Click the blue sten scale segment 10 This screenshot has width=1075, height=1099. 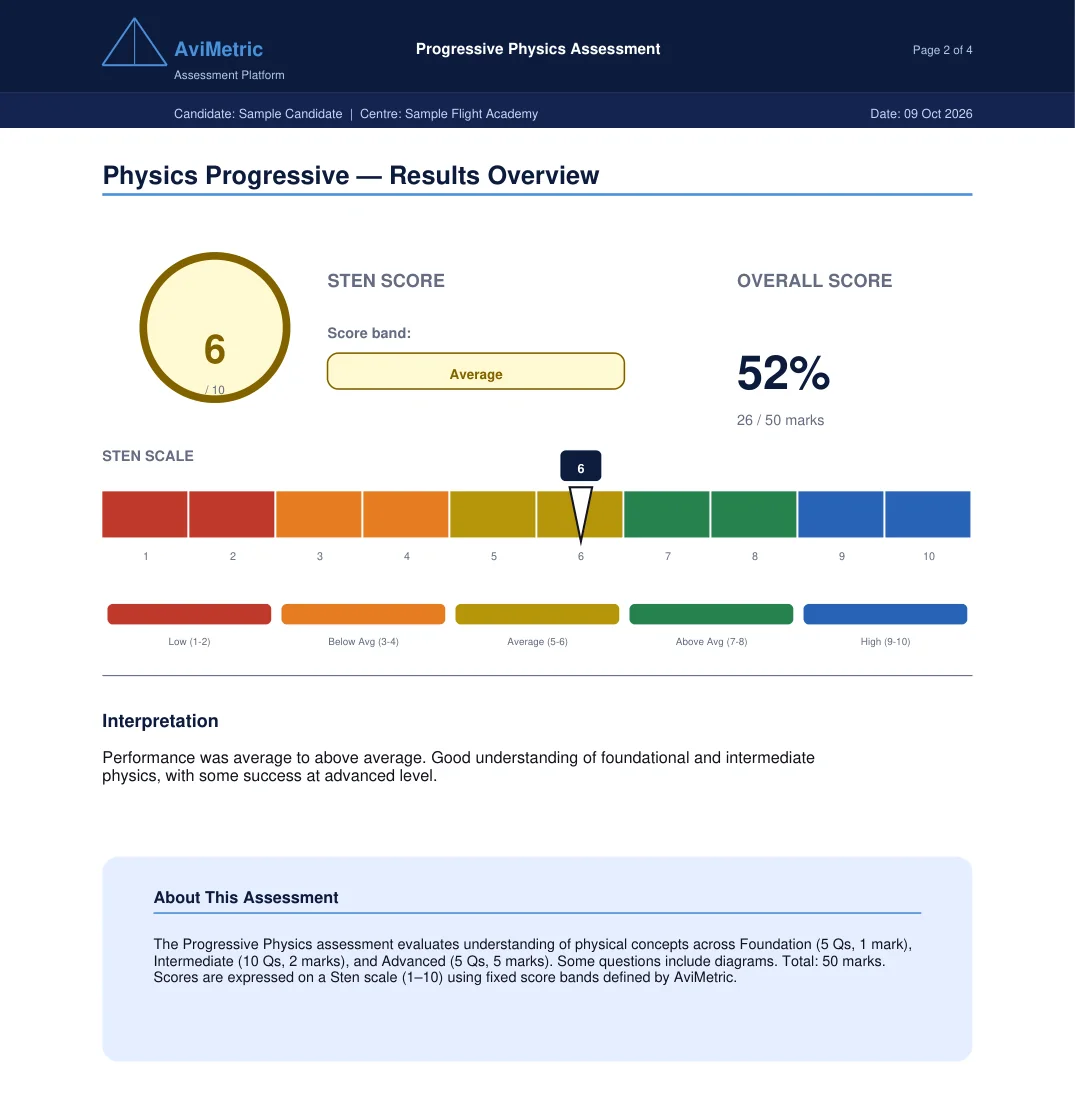pos(928,514)
